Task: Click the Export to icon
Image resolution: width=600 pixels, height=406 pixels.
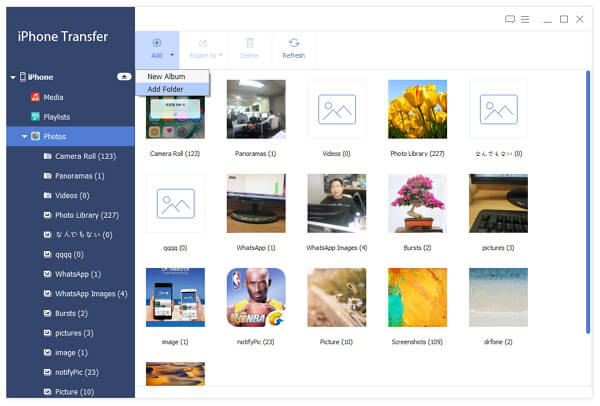Action: click(x=203, y=43)
